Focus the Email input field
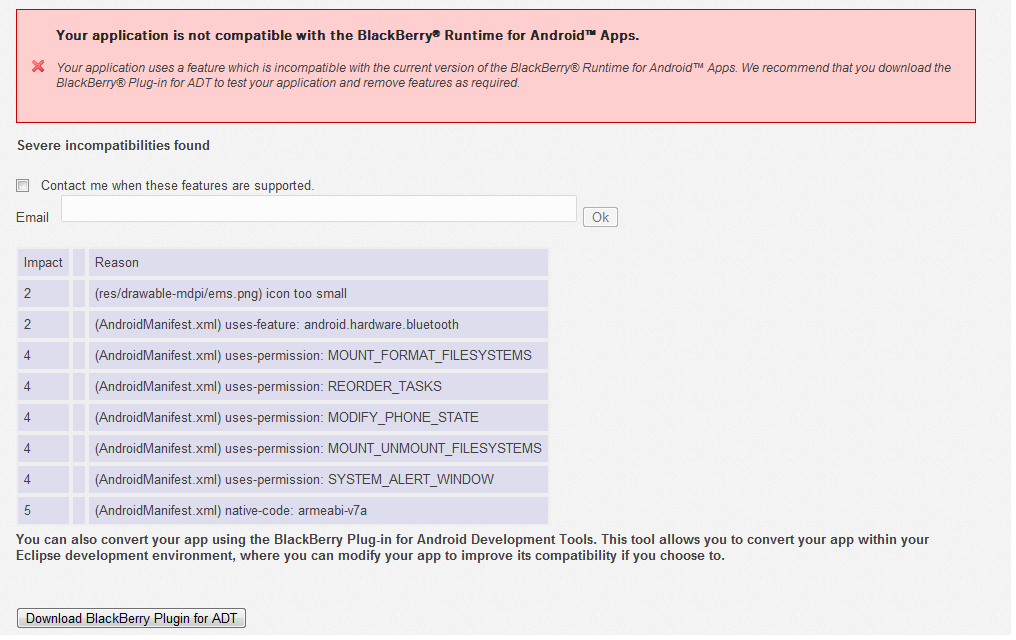 [x=318, y=209]
